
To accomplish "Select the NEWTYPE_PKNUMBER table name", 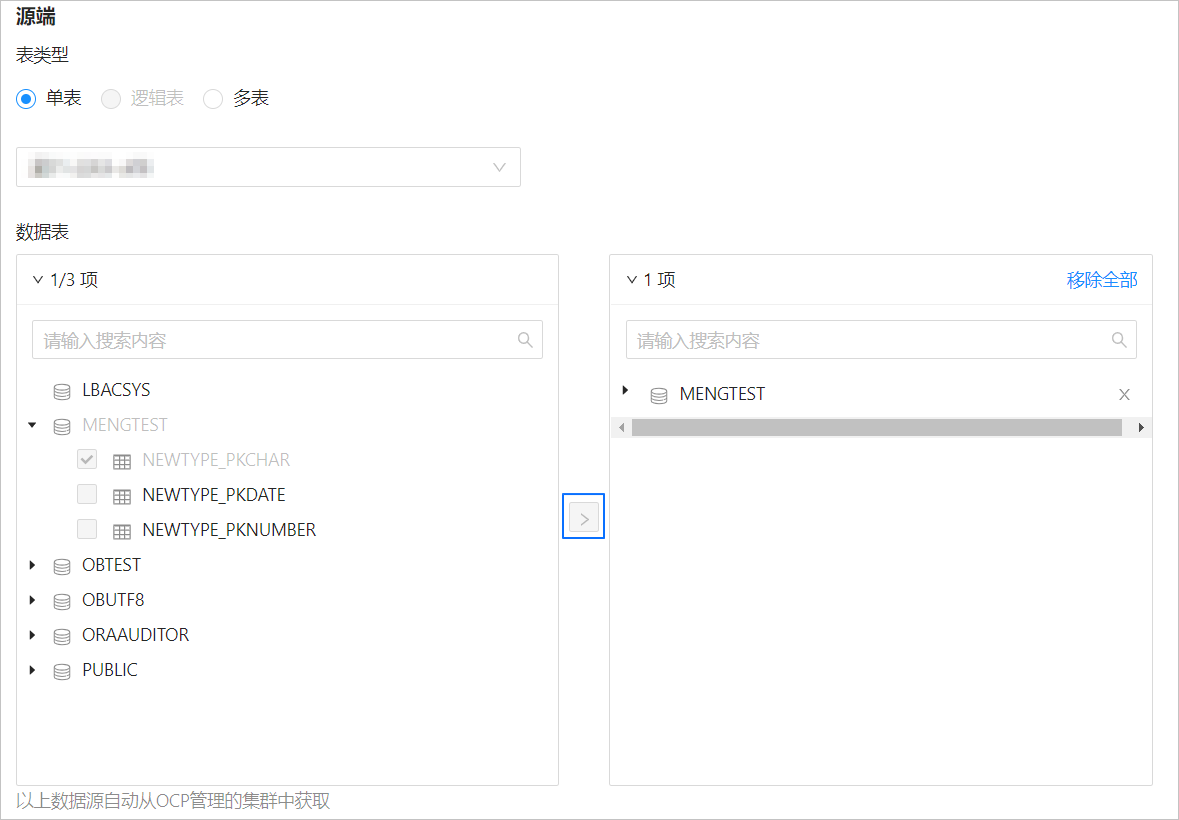I will 229,530.
